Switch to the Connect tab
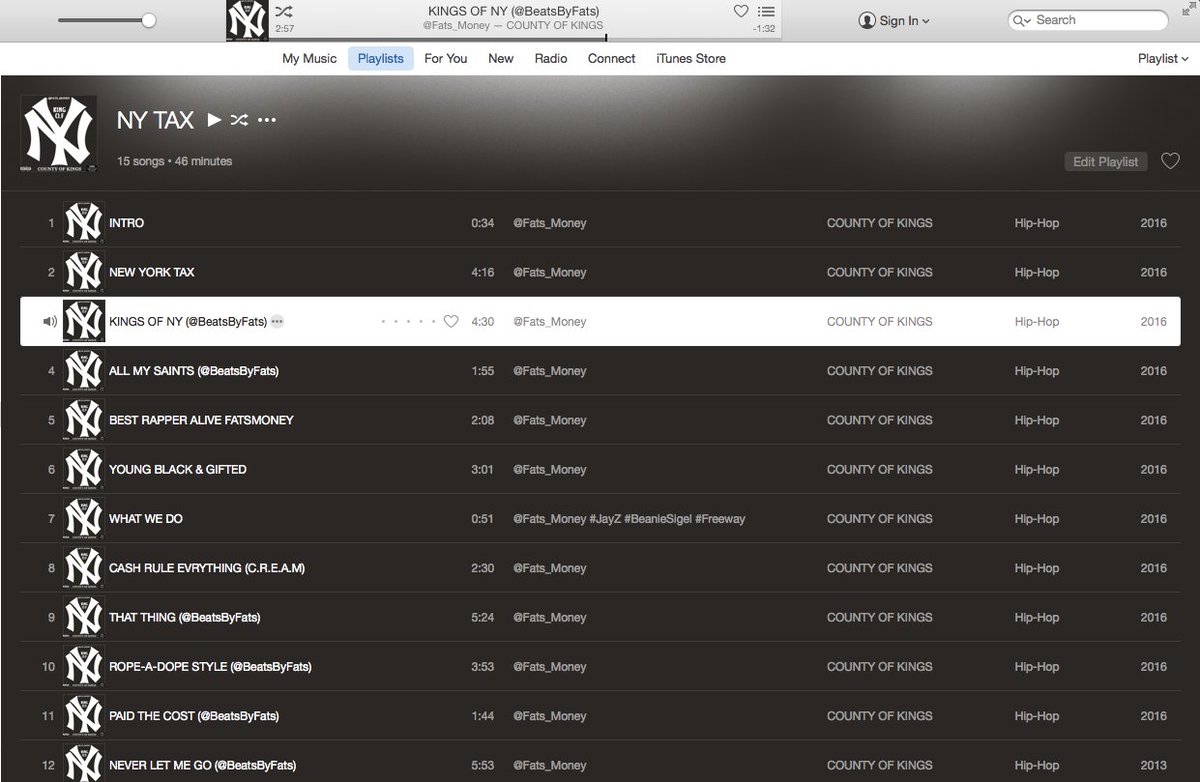 point(612,58)
